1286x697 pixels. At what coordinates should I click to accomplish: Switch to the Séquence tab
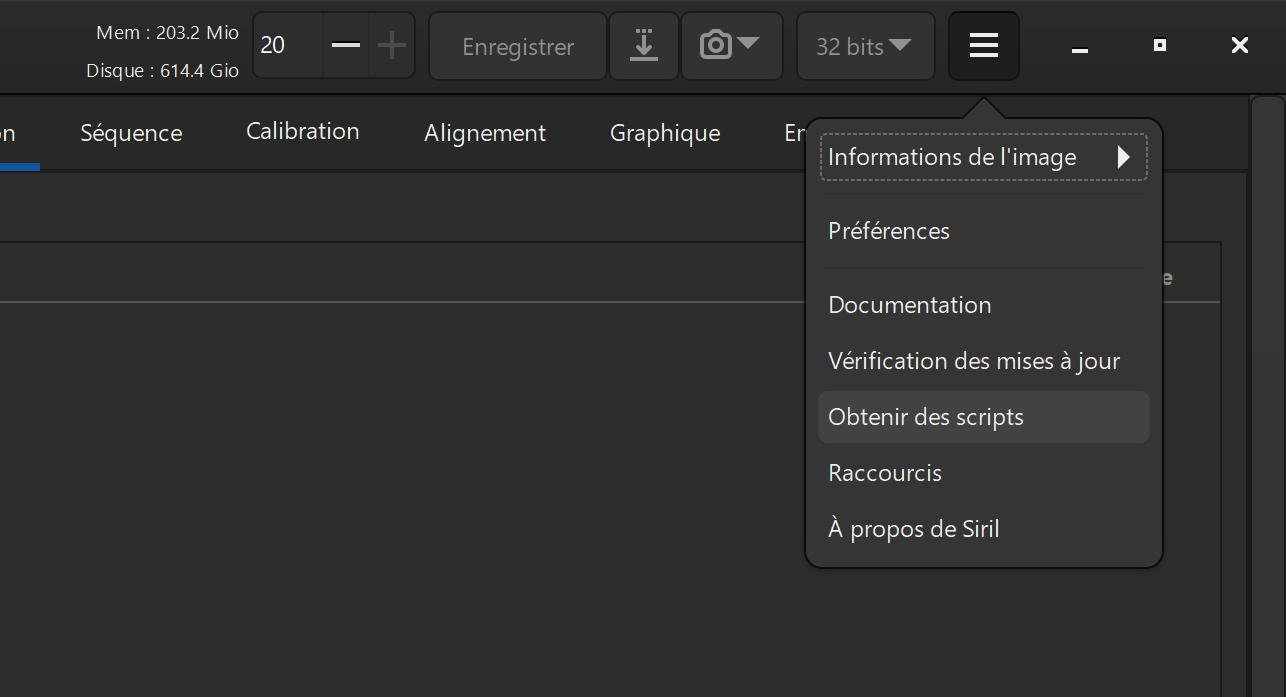[x=131, y=133]
